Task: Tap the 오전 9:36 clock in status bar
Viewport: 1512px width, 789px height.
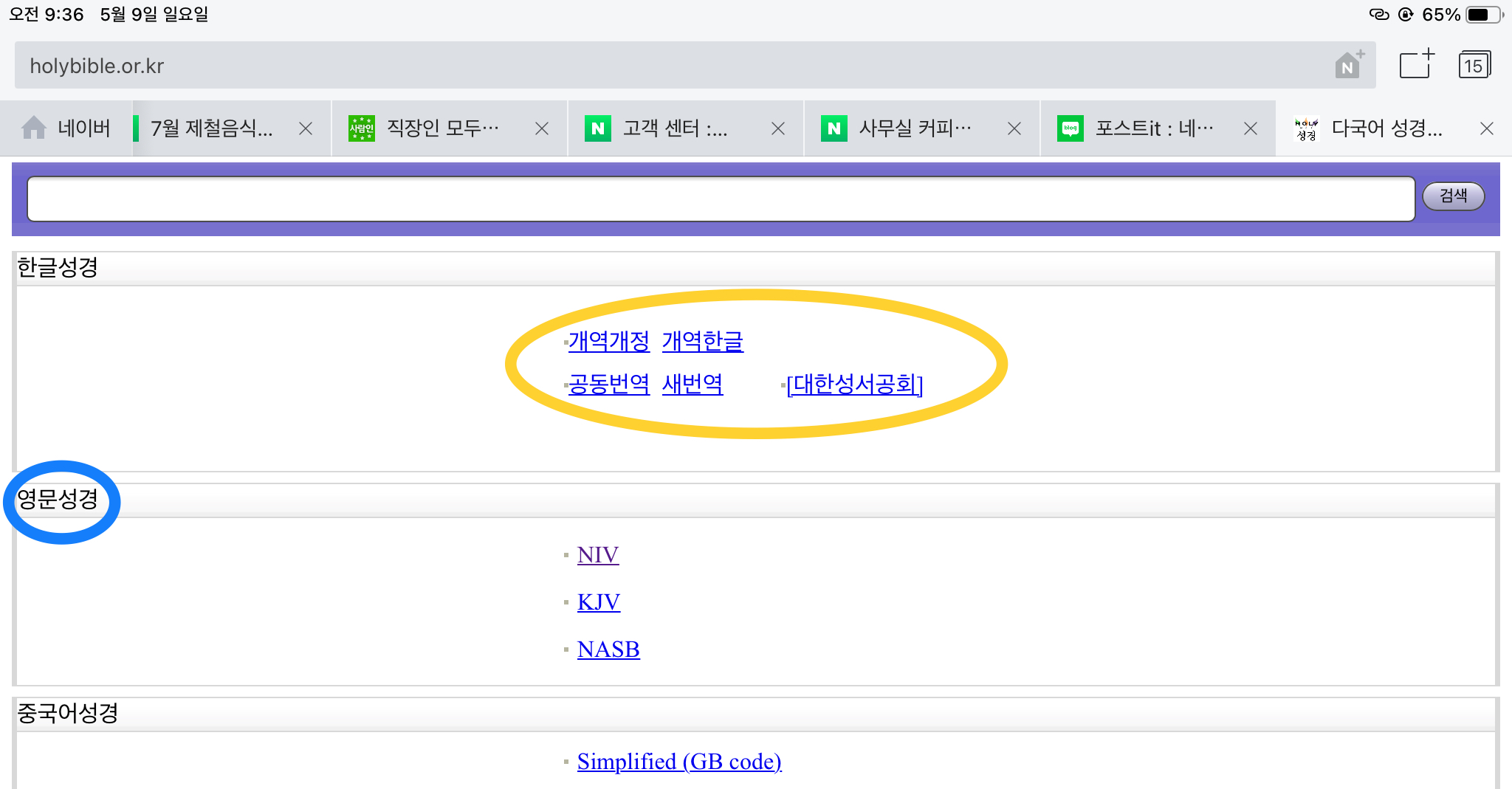Action: (47, 15)
